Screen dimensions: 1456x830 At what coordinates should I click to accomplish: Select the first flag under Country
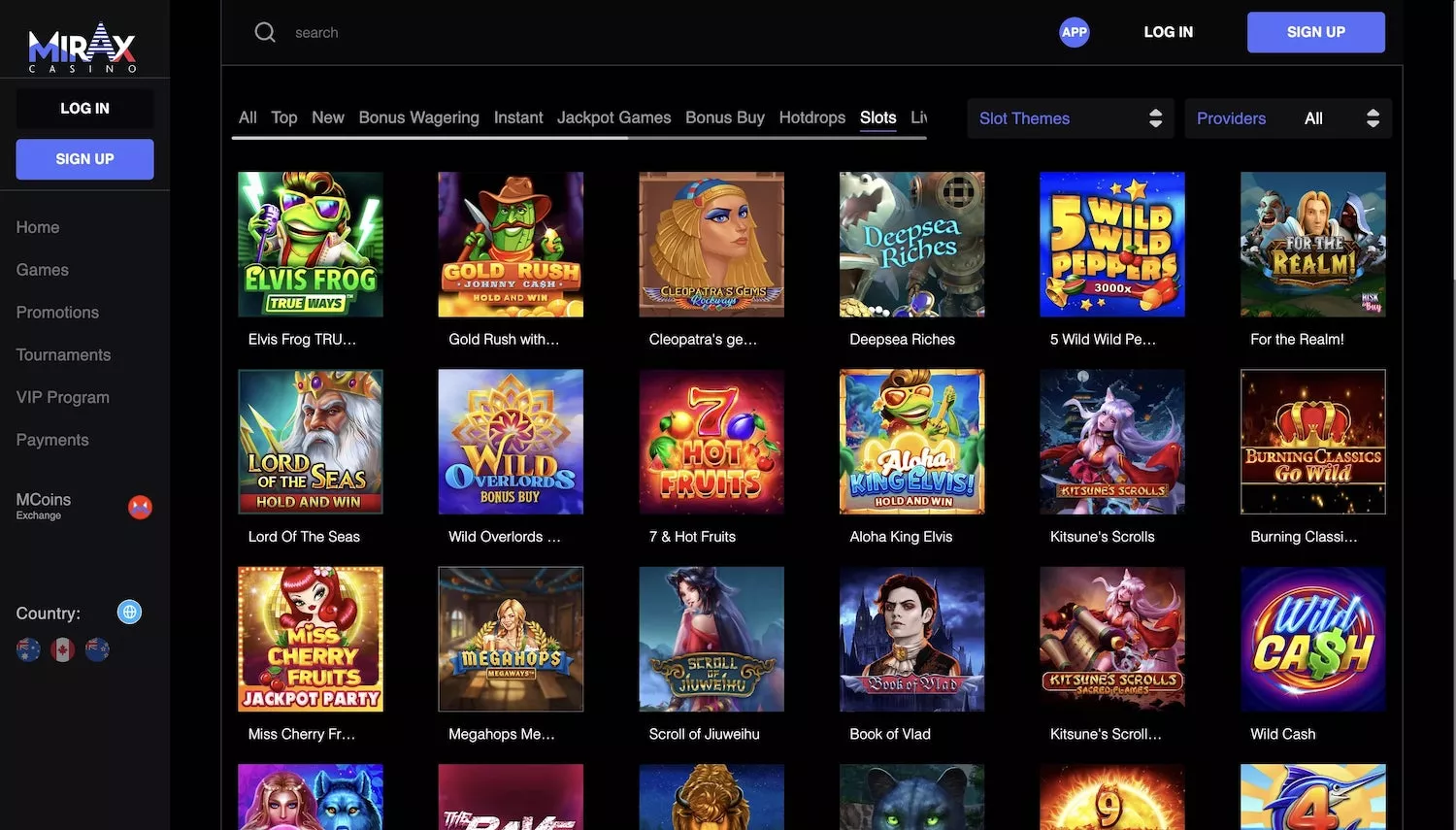(x=28, y=649)
